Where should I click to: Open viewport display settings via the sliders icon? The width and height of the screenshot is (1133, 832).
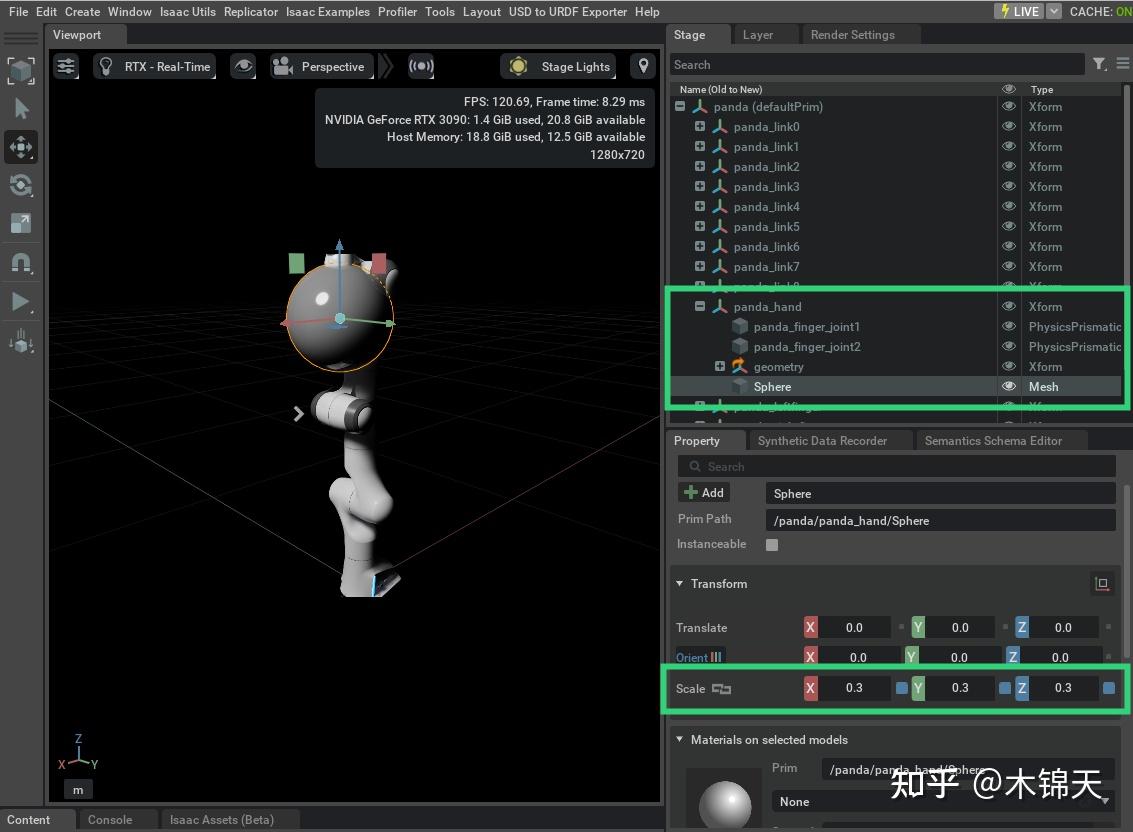click(x=66, y=66)
